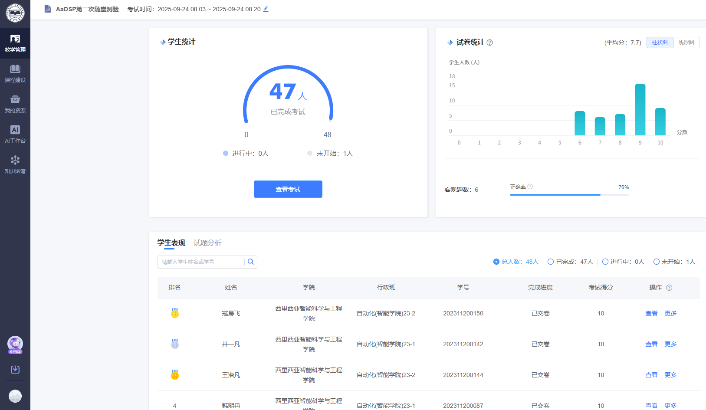Viewport: 706px width, 410px height.
Task: Click the download icon in the lower sidebar
Action: point(15,370)
